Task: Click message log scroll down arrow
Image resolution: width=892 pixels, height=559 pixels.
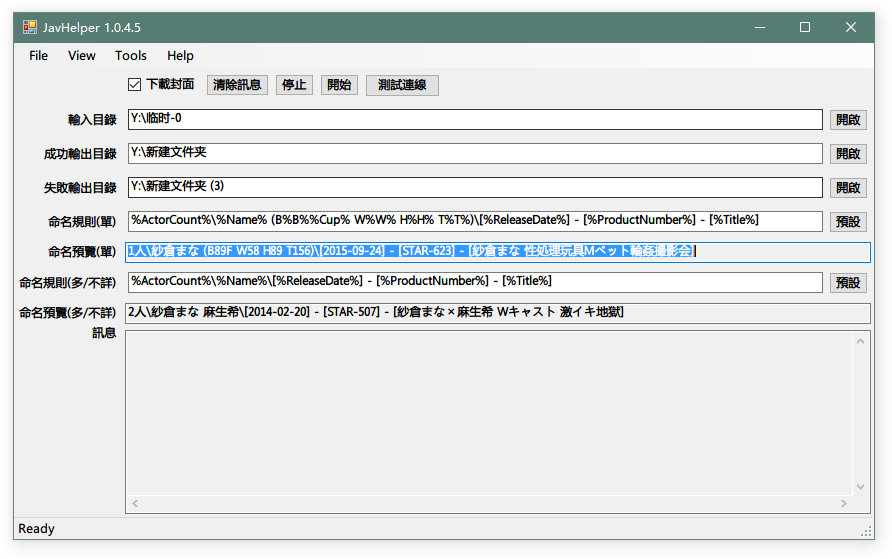Action: 860,487
